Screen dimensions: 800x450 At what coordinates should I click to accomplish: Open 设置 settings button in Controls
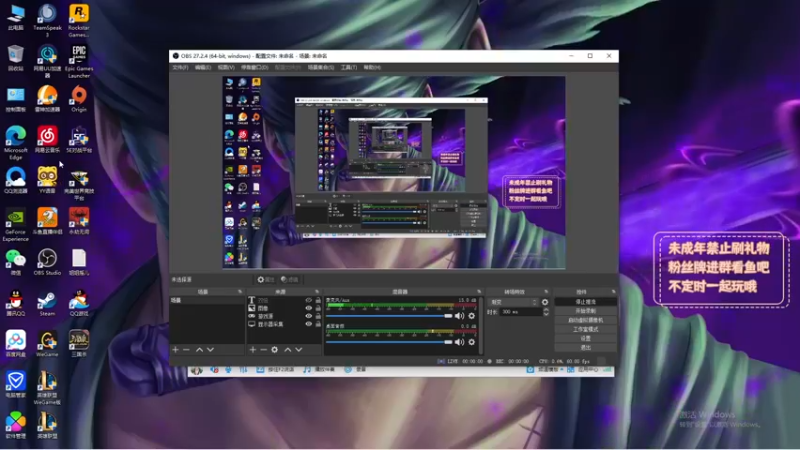click(x=585, y=339)
